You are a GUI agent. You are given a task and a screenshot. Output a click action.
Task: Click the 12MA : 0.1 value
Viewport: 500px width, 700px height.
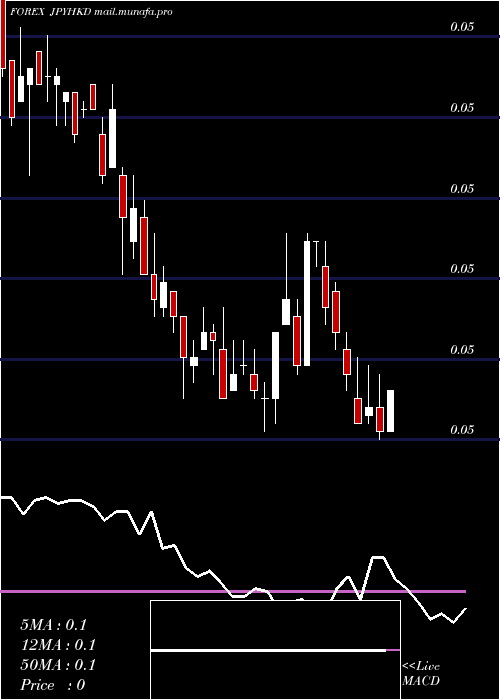point(58,645)
